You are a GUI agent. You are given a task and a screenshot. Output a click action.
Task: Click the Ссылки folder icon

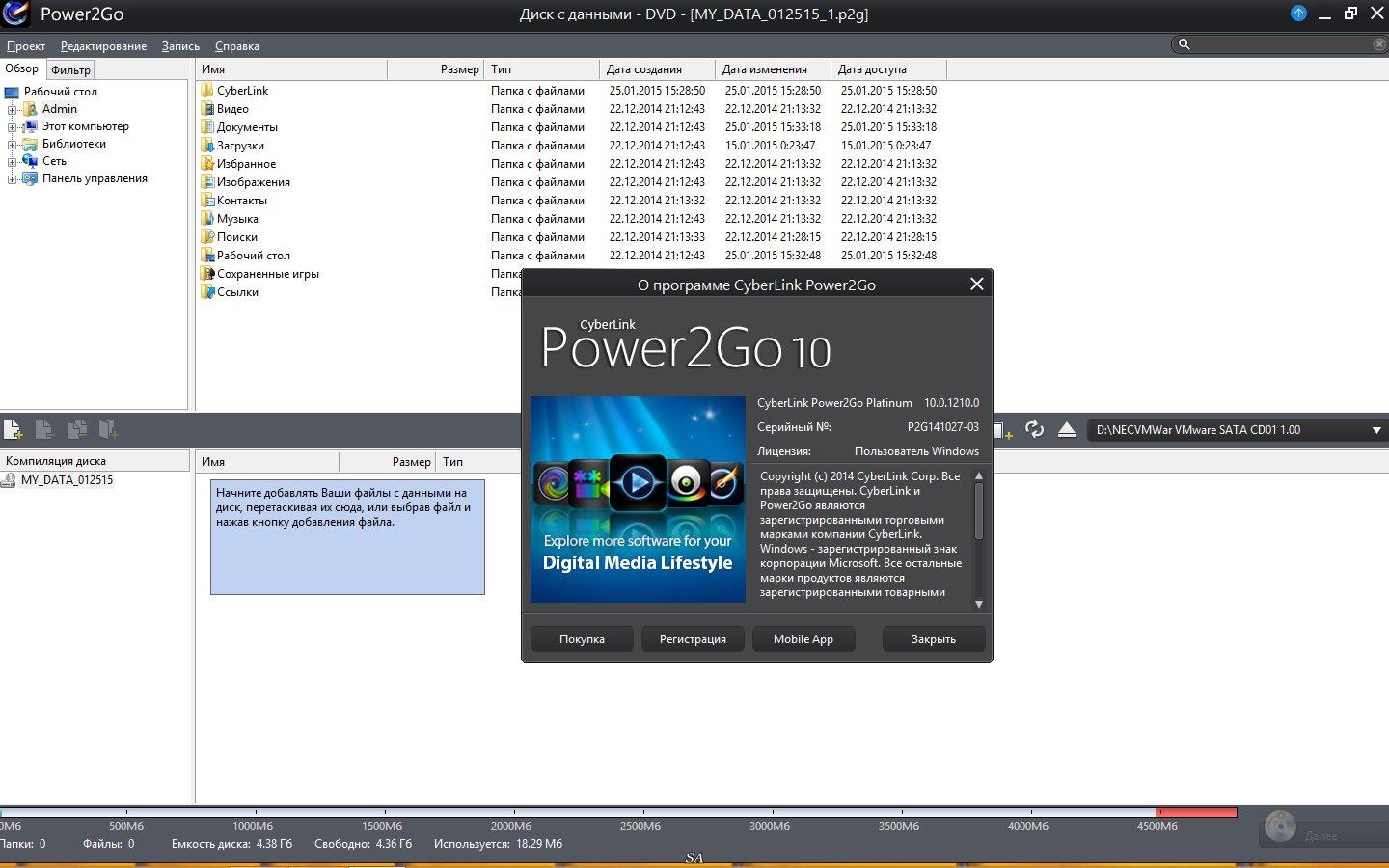(206, 291)
